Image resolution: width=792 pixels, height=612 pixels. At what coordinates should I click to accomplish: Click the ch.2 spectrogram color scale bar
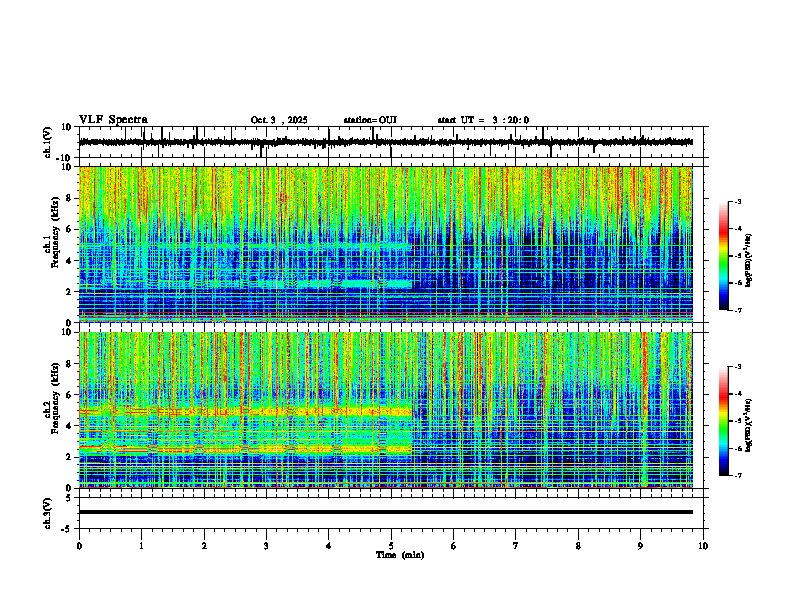pyautogui.click(x=724, y=421)
